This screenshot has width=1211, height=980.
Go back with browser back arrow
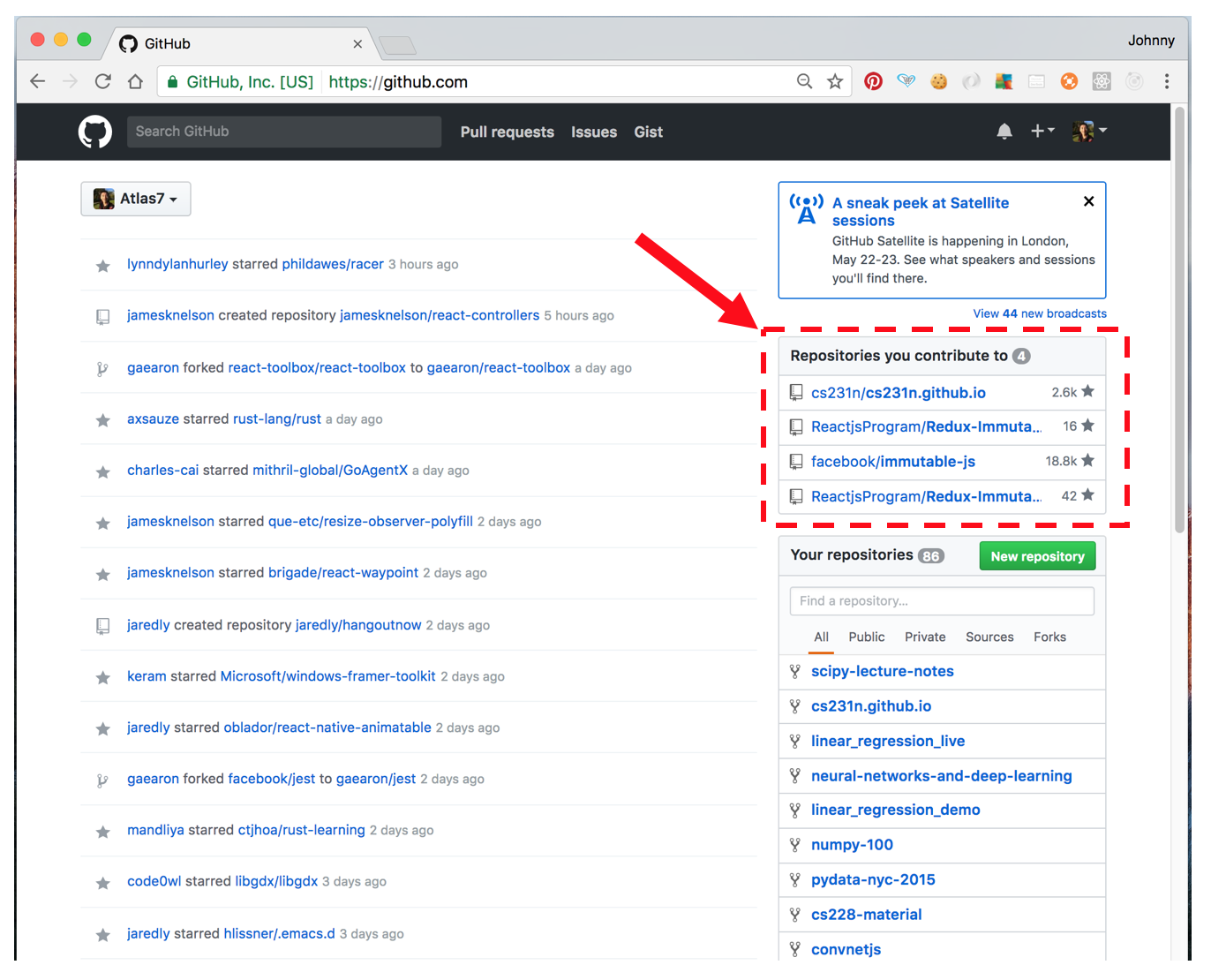point(37,81)
